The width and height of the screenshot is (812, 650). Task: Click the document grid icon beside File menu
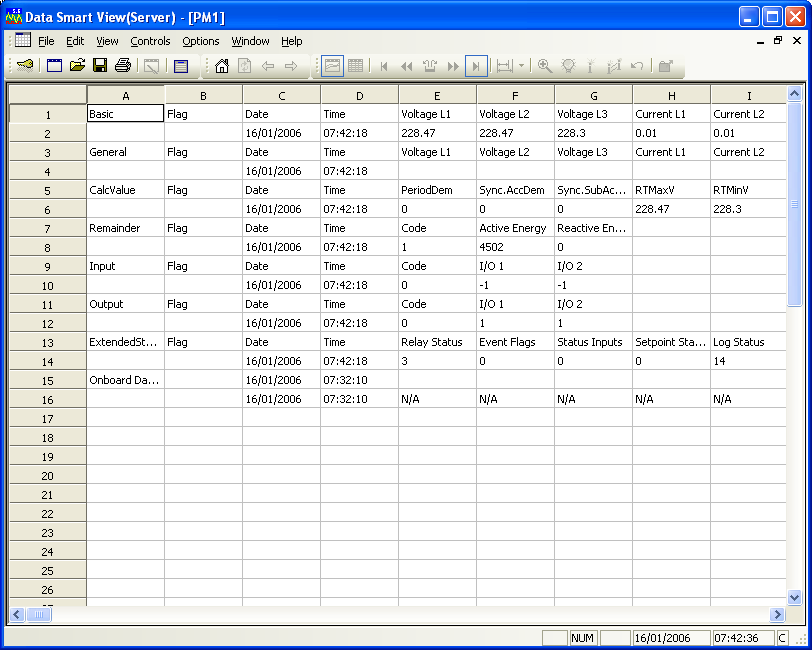click(x=23, y=40)
